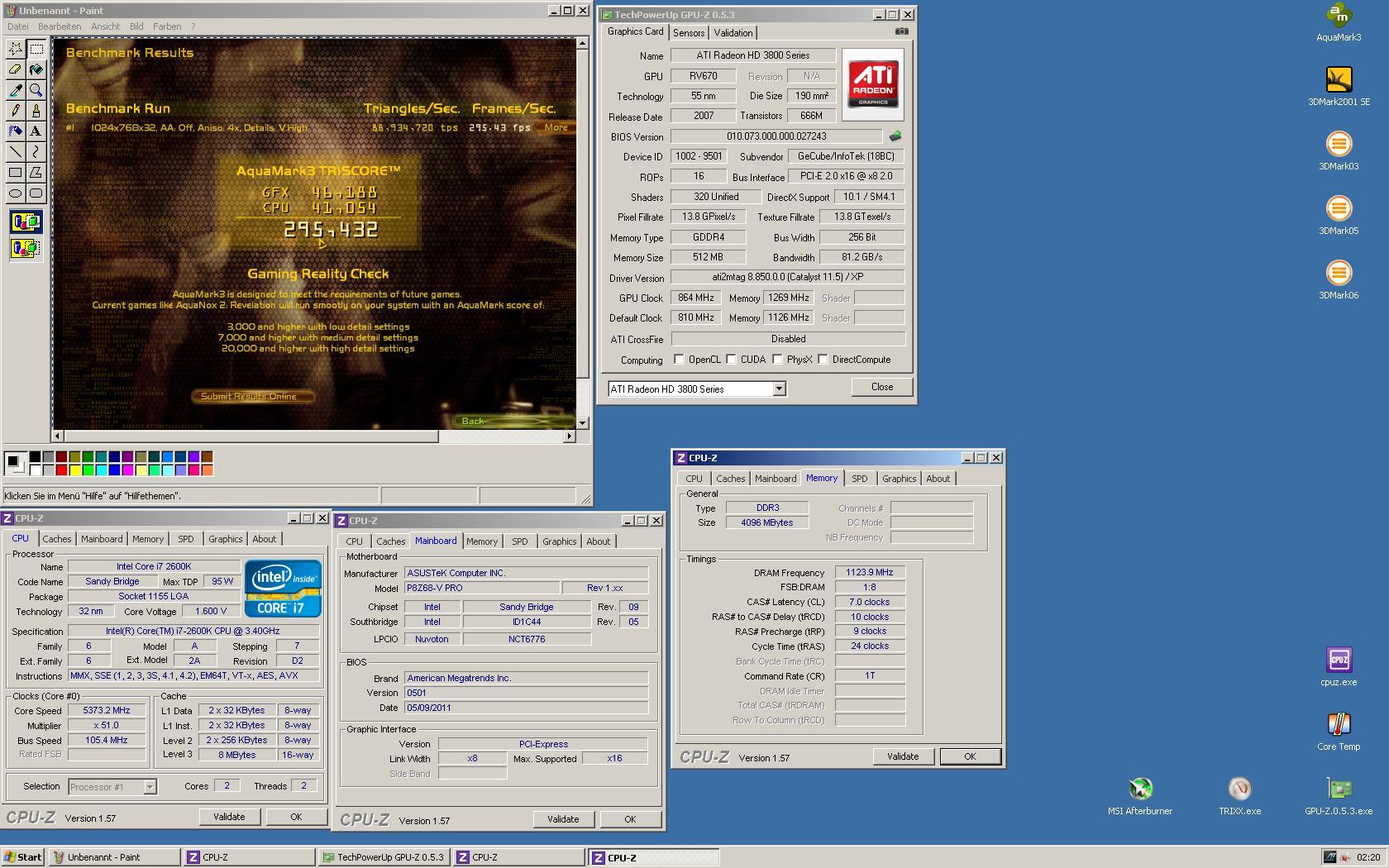Open the SPD tab in the CPU-Z Memory window
The height and width of the screenshot is (868, 1389).
[860, 479]
